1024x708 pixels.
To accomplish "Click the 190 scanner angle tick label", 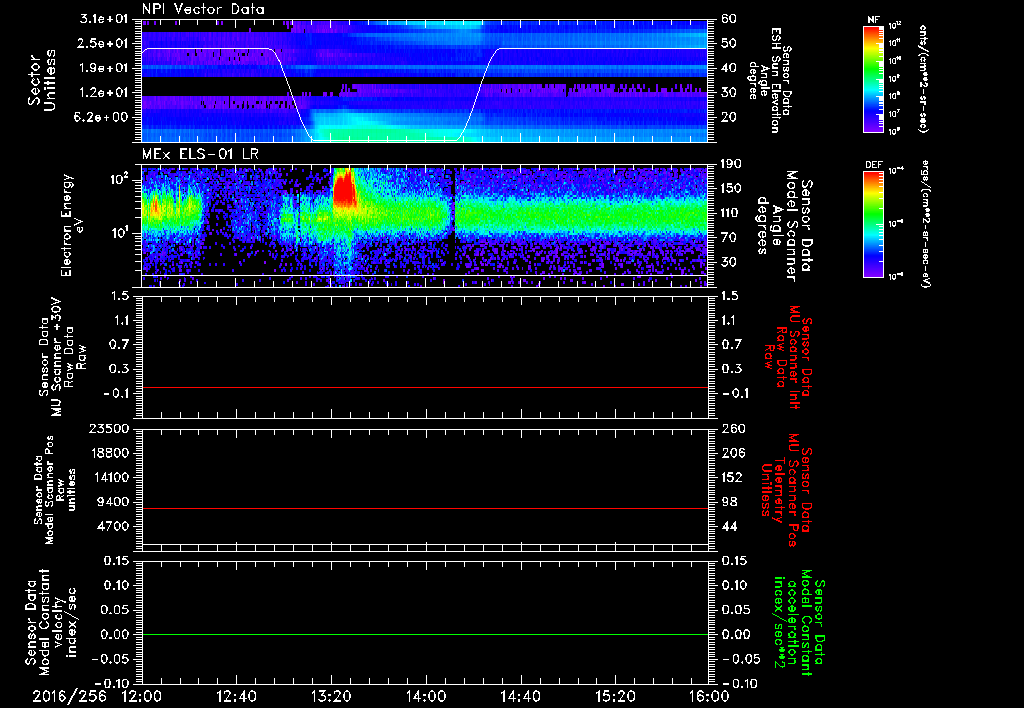I will tap(731, 164).
